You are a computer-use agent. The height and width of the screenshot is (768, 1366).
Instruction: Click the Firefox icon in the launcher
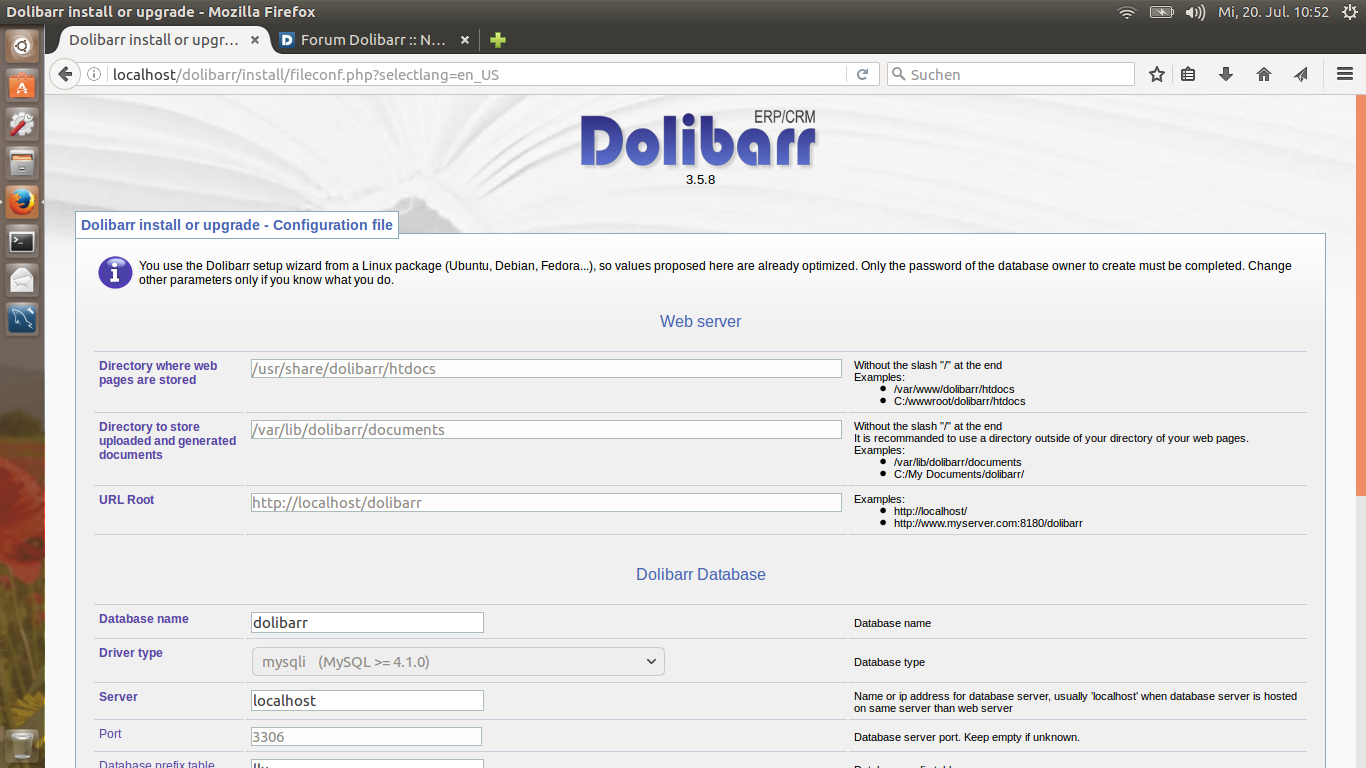[x=22, y=201]
